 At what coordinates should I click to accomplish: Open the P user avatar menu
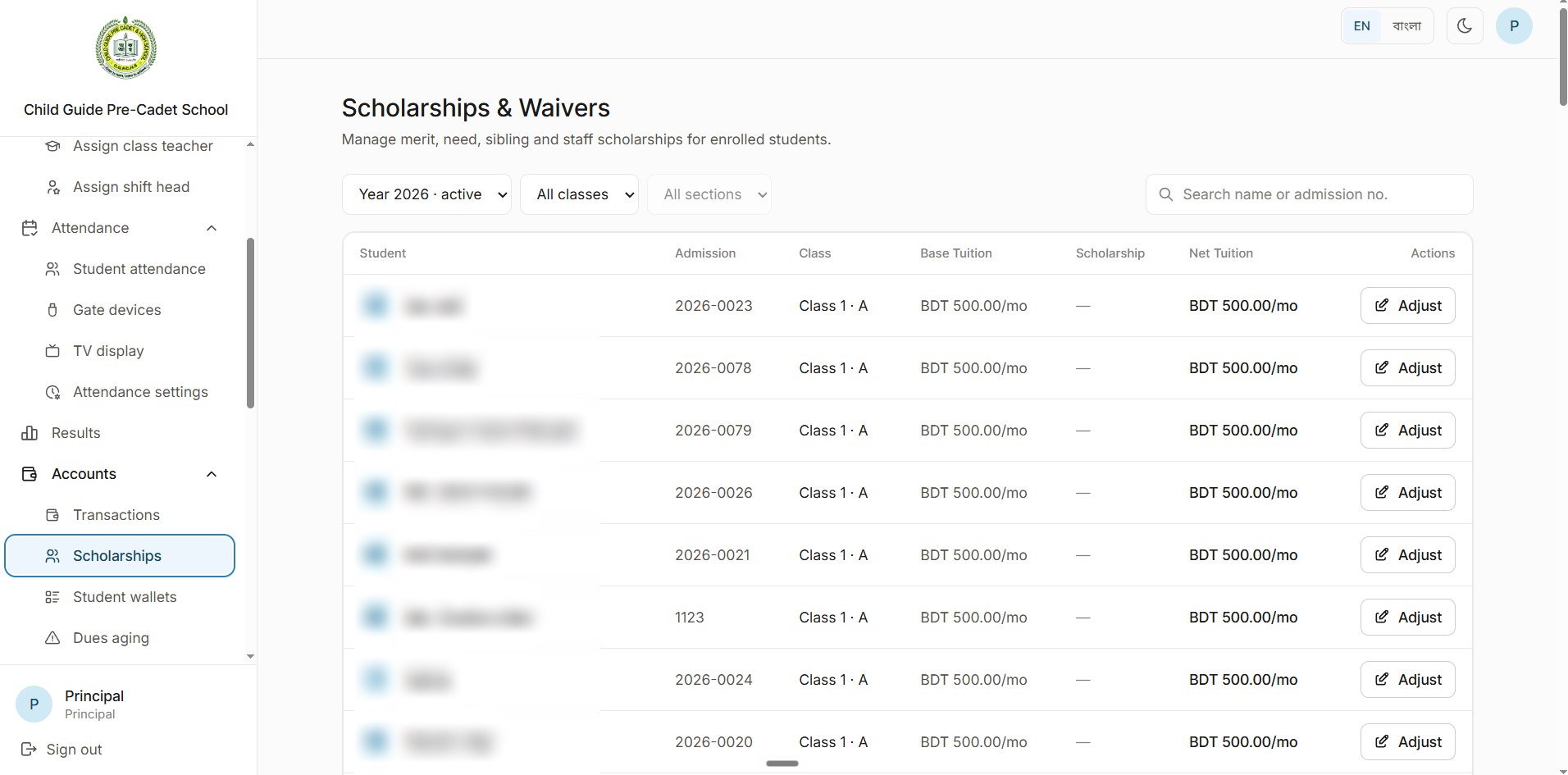pos(1514,26)
